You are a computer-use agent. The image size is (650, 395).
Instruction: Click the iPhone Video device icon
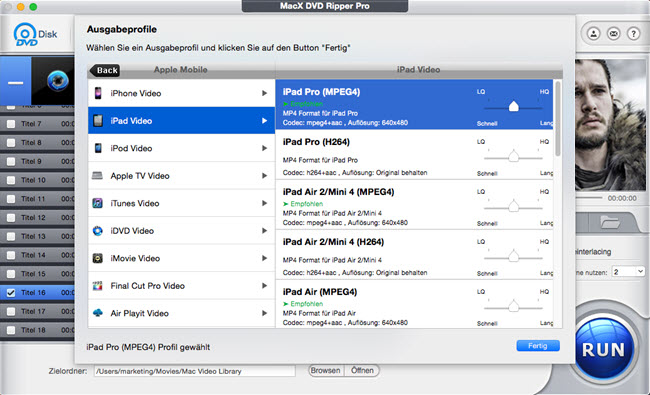[98, 93]
